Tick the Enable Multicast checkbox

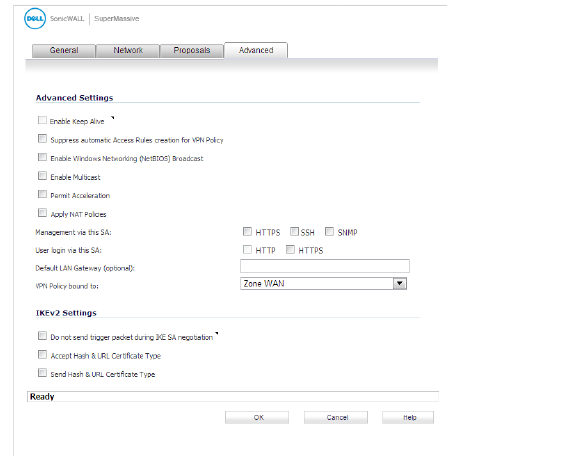42,176
